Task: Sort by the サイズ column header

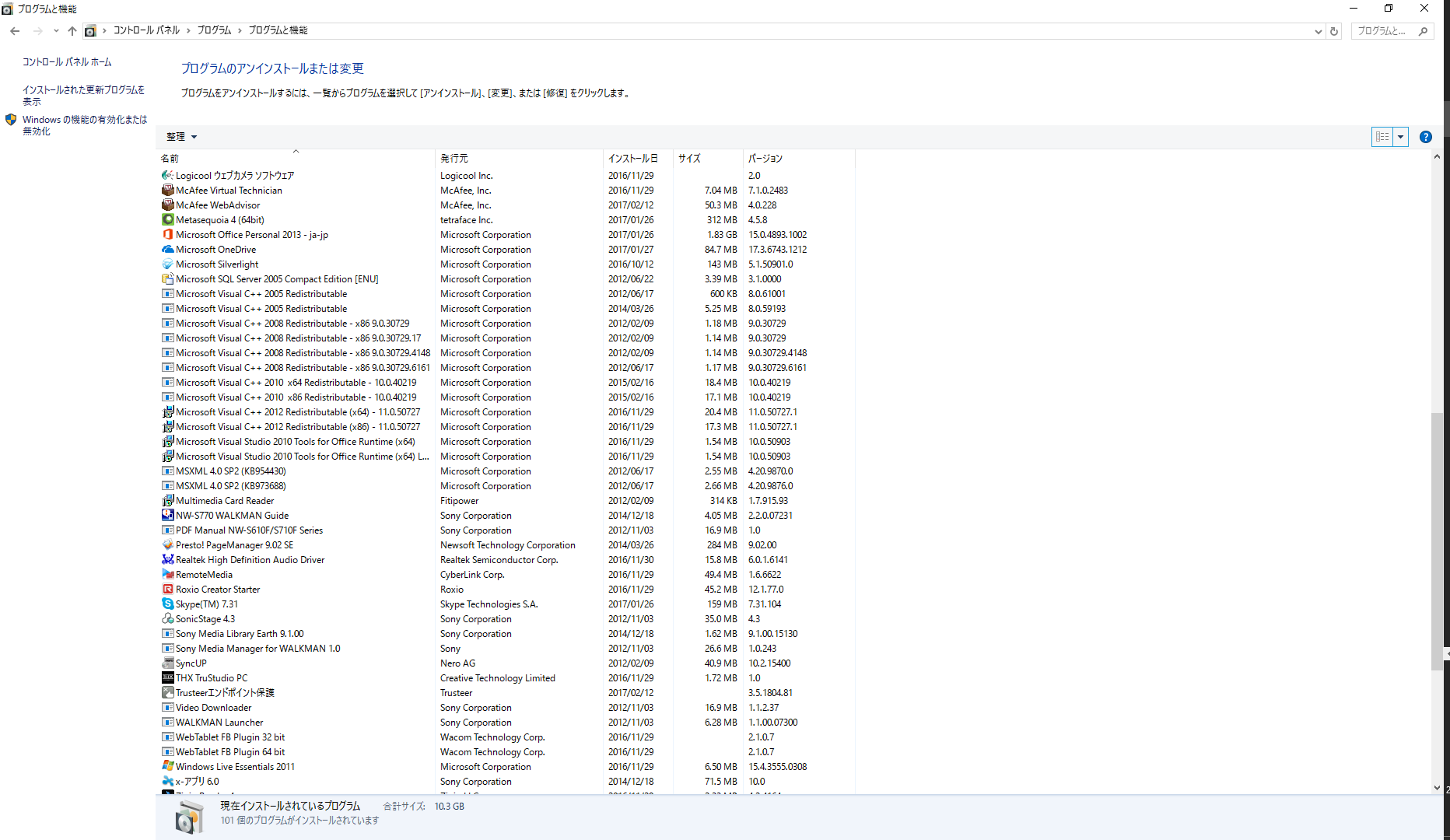Action: click(708, 159)
